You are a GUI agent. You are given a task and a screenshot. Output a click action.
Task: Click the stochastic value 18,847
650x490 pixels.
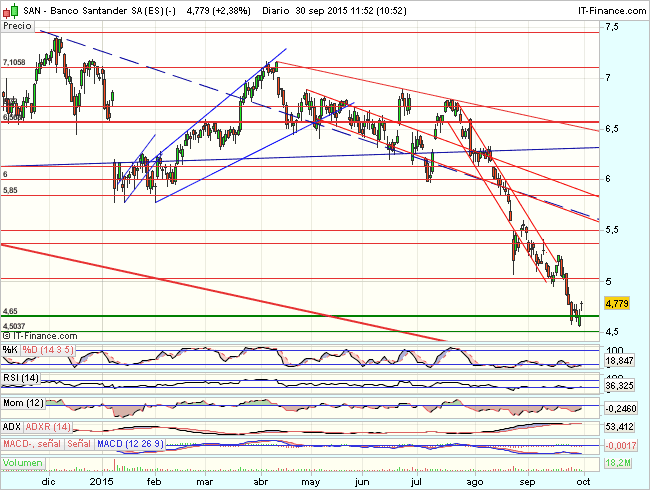[x=619, y=361]
